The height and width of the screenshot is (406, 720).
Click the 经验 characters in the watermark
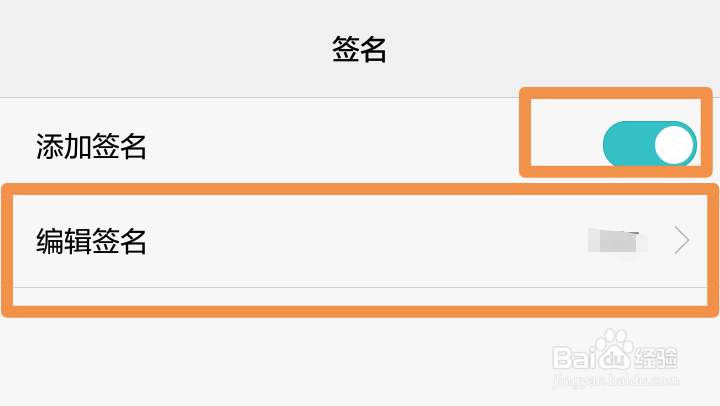(656, 358)
